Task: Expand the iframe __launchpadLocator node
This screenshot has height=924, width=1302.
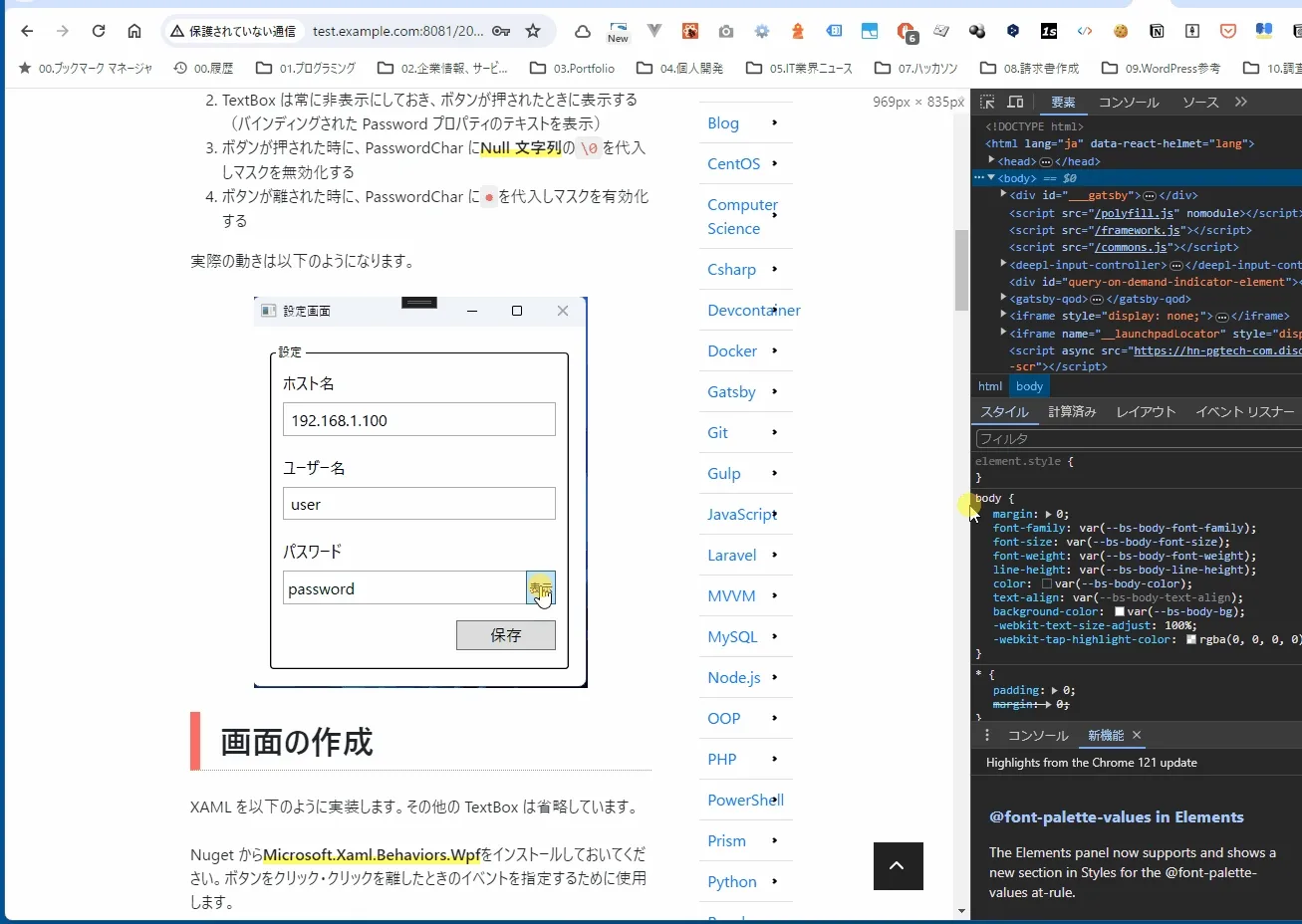Action: click(x=1003, y=333)
